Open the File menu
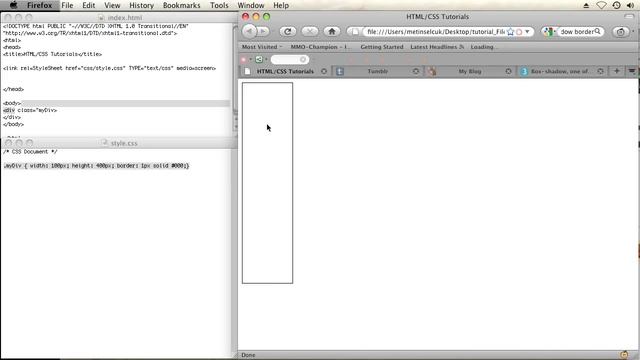 [x=67, y=5]
